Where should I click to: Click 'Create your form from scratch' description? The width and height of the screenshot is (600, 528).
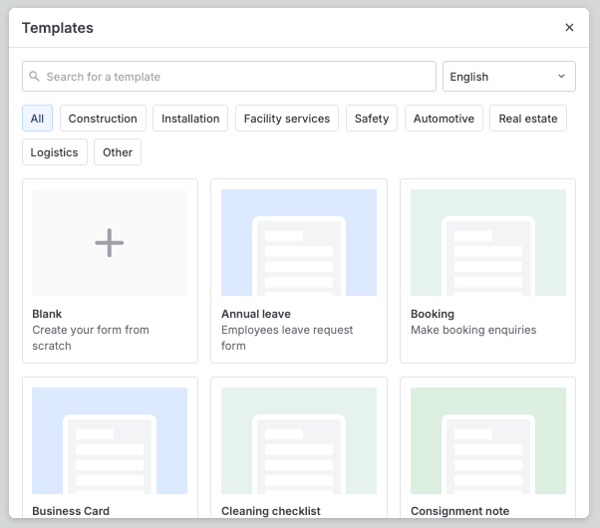[x=91, y=337]
